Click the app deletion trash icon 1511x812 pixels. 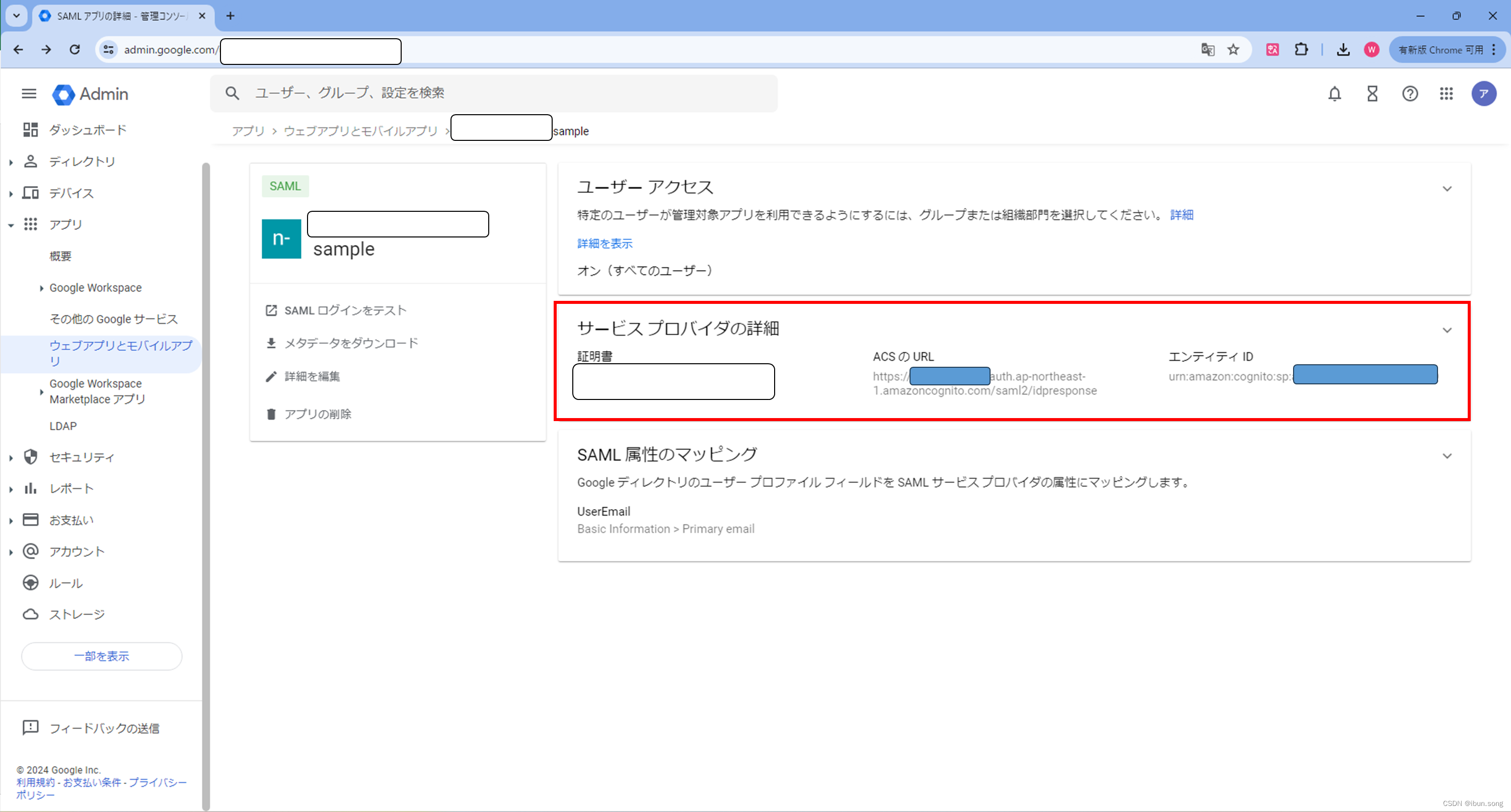point(271,413)
